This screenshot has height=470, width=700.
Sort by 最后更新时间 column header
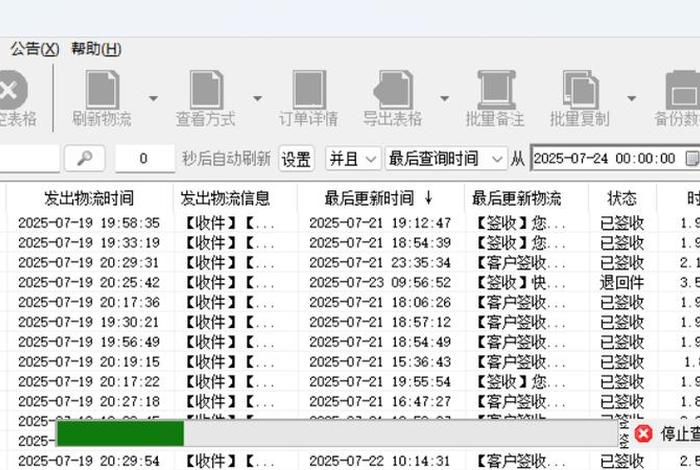[380, 198]
